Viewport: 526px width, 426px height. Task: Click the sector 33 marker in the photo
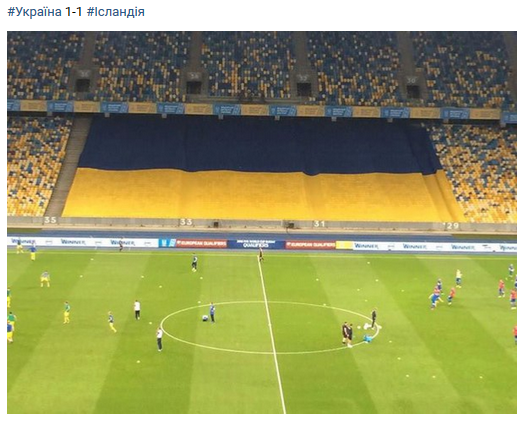[186, 222]
